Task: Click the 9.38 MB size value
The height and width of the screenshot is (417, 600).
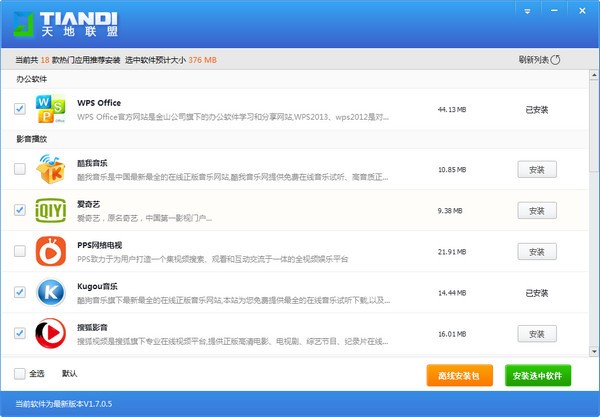Action: click(x=450, y=210)
